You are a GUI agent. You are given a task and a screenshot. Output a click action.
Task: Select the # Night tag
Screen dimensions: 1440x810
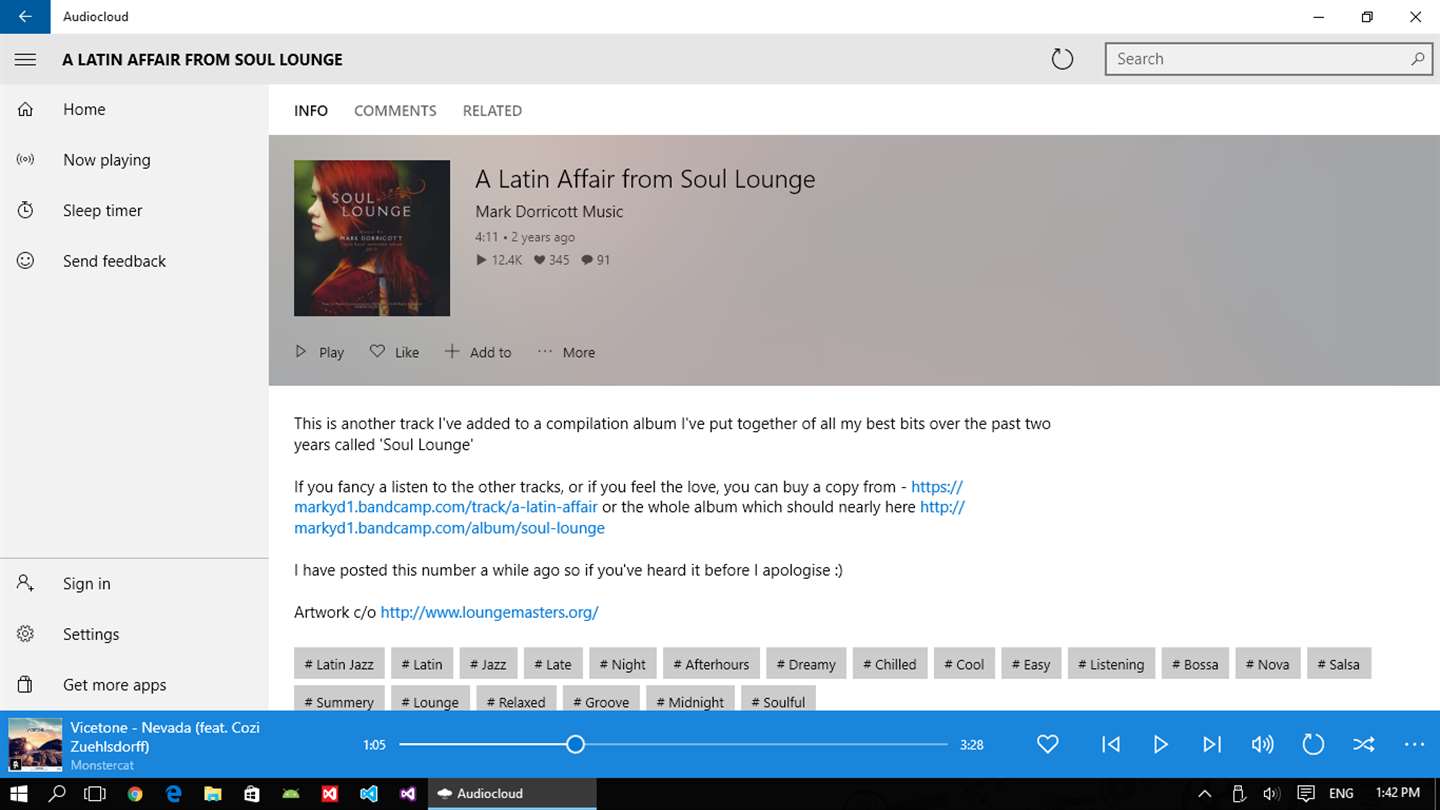623,664
